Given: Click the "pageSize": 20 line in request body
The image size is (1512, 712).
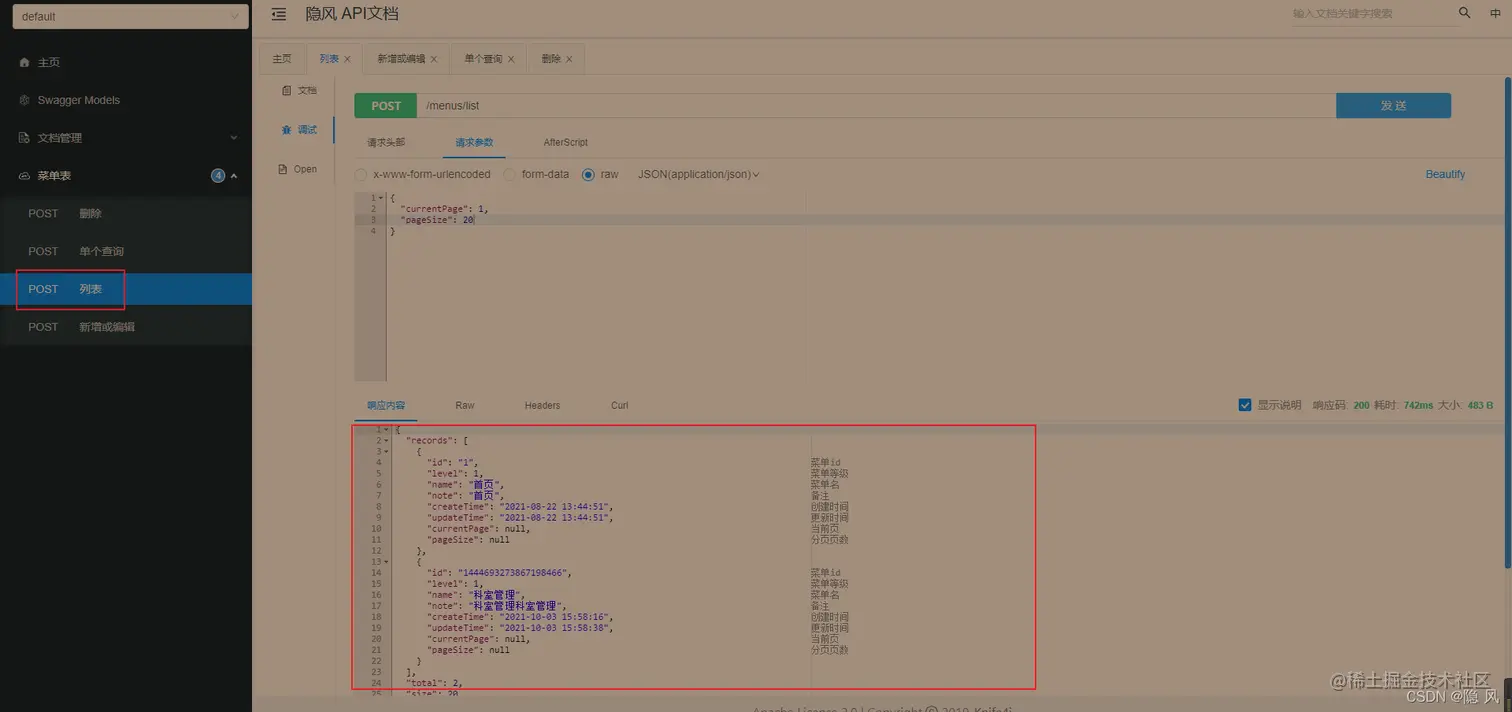Looking at the screenshot, I should (437, 220).
